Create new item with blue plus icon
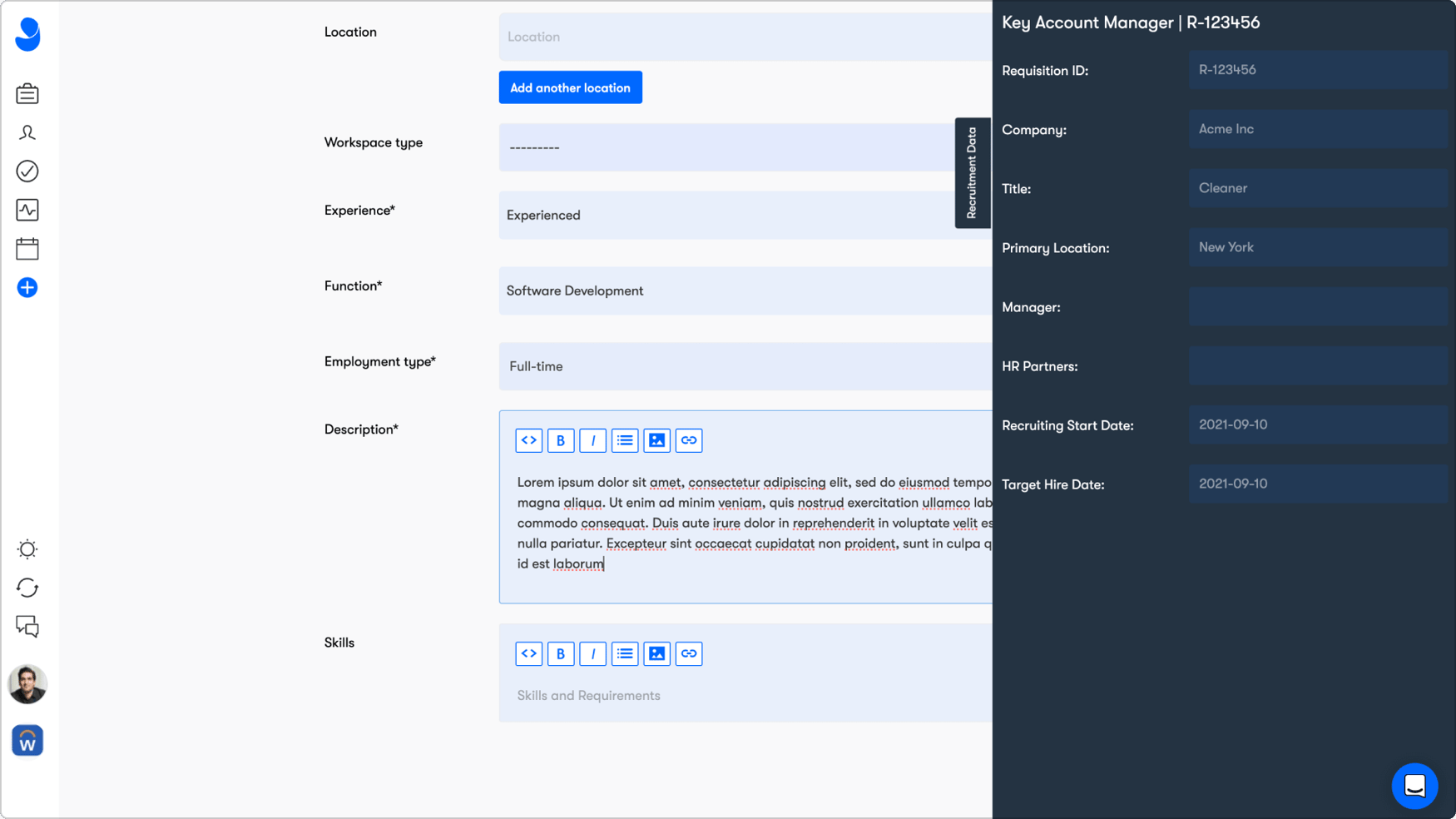 click(27, 287)
